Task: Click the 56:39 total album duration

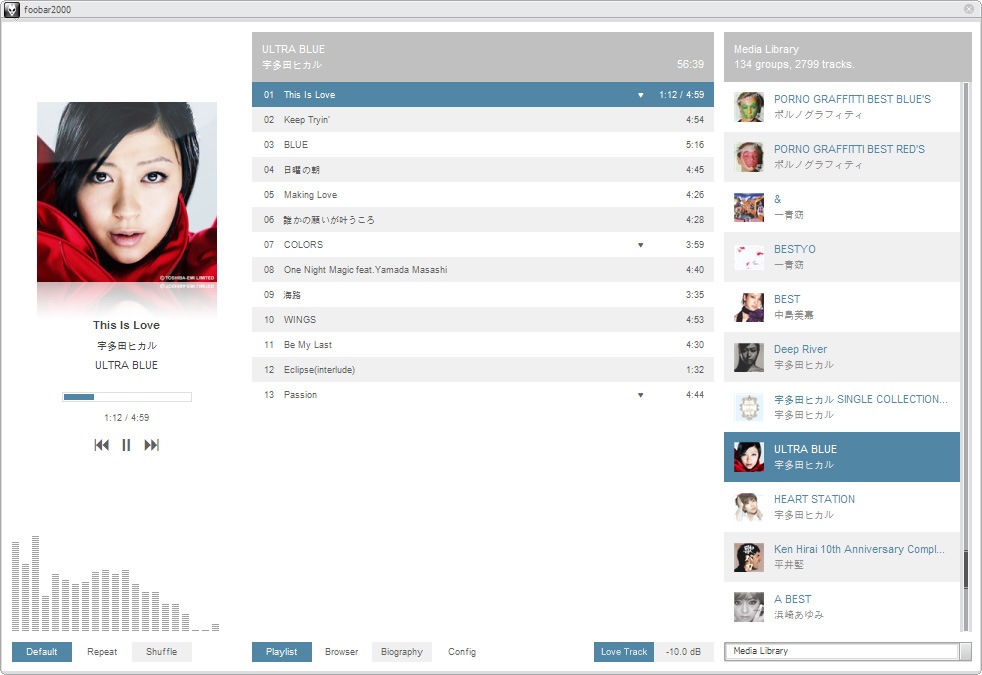Action: coord(690,64)
